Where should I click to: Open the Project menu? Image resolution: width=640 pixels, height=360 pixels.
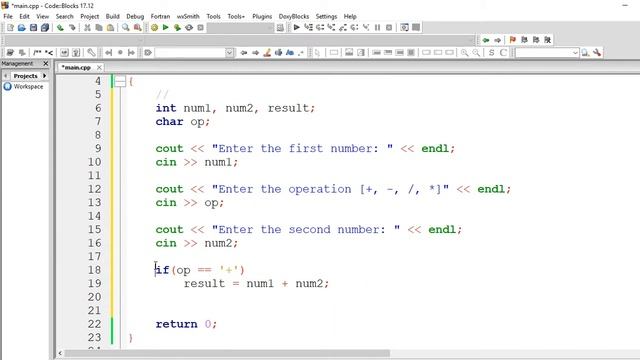(x=89, y=16)
